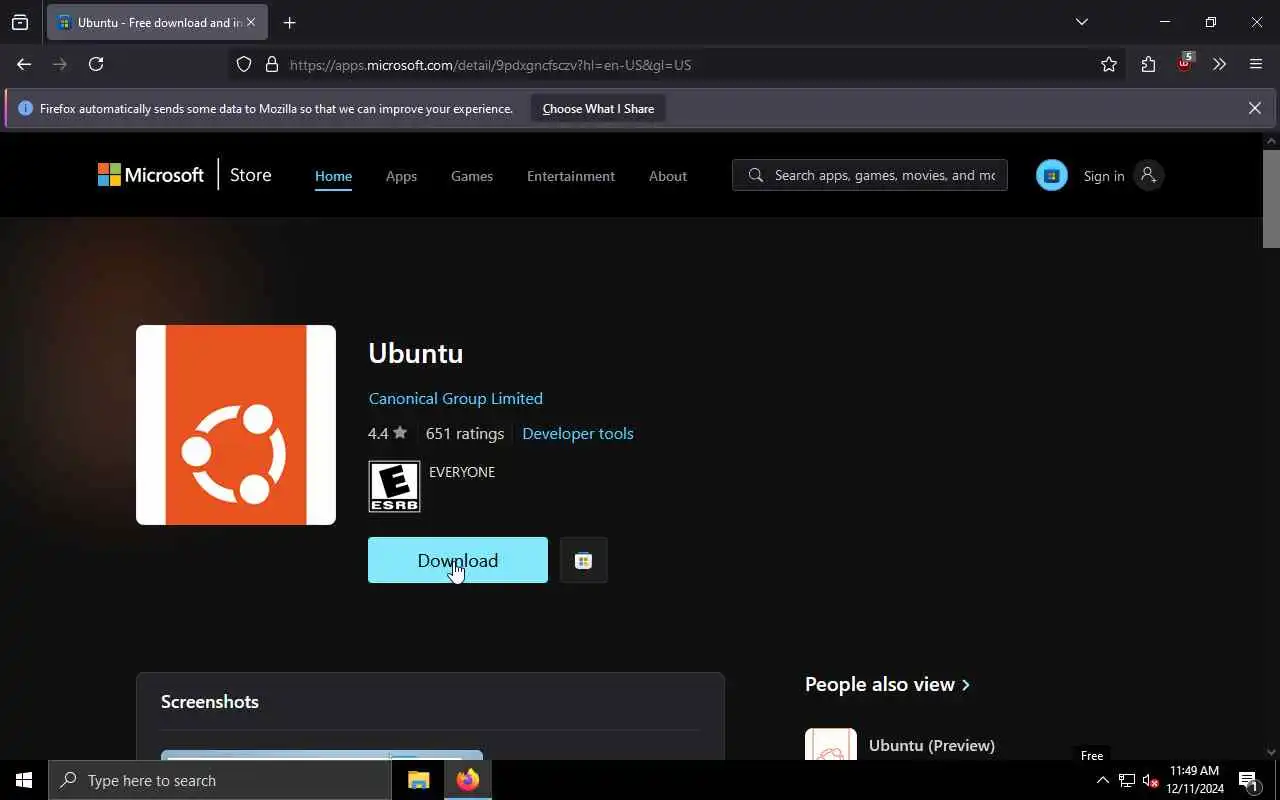Open Canonical Group Limited publisher link
Viewport: 1280px width, 800px height.
tap(455, 398)
